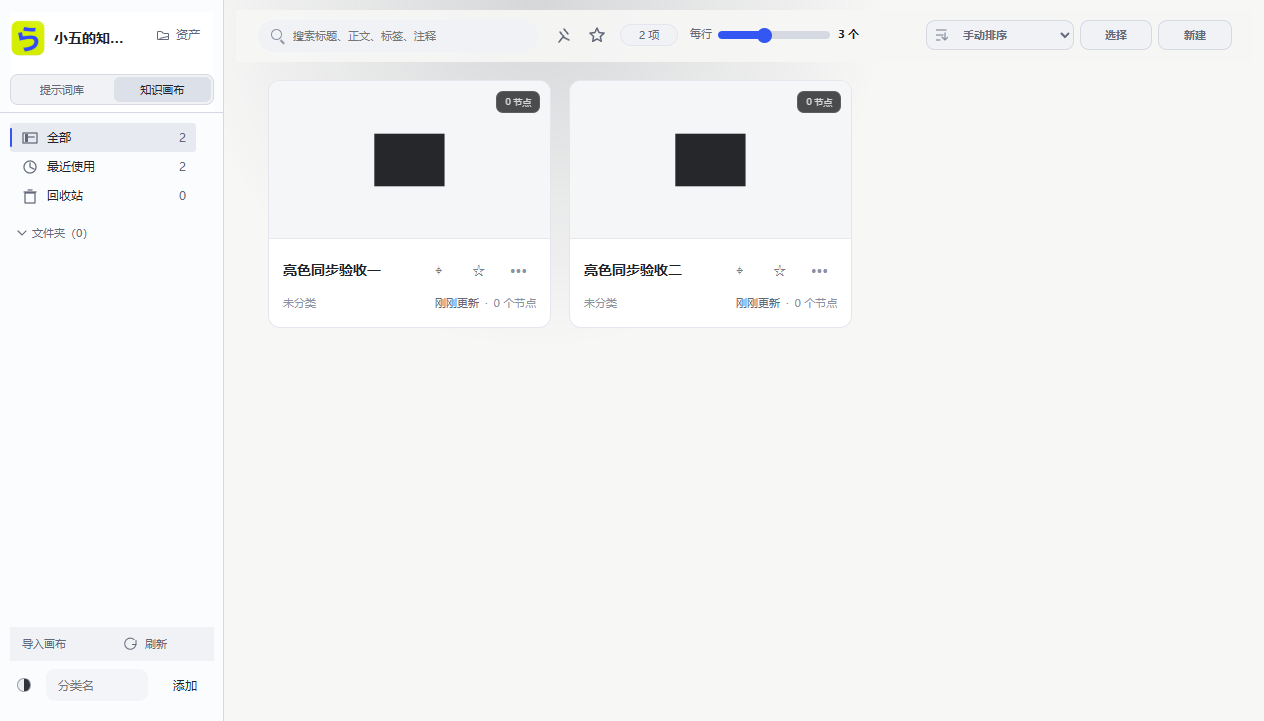Open the 手动排序 sort dropdown
Image resolution: width=1264 pixels, height=721 pixels.
tap(1000, 35)
